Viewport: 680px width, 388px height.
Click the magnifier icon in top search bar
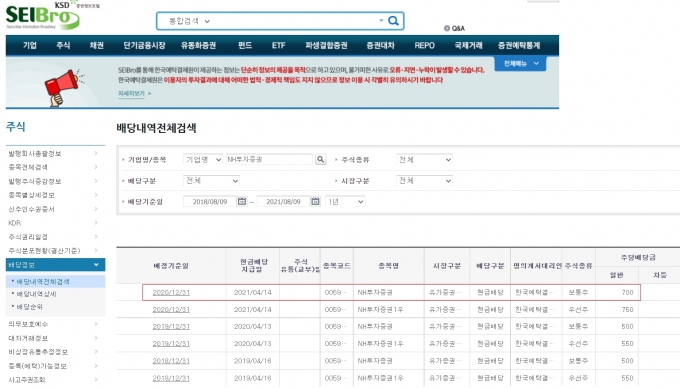[393, 21]
